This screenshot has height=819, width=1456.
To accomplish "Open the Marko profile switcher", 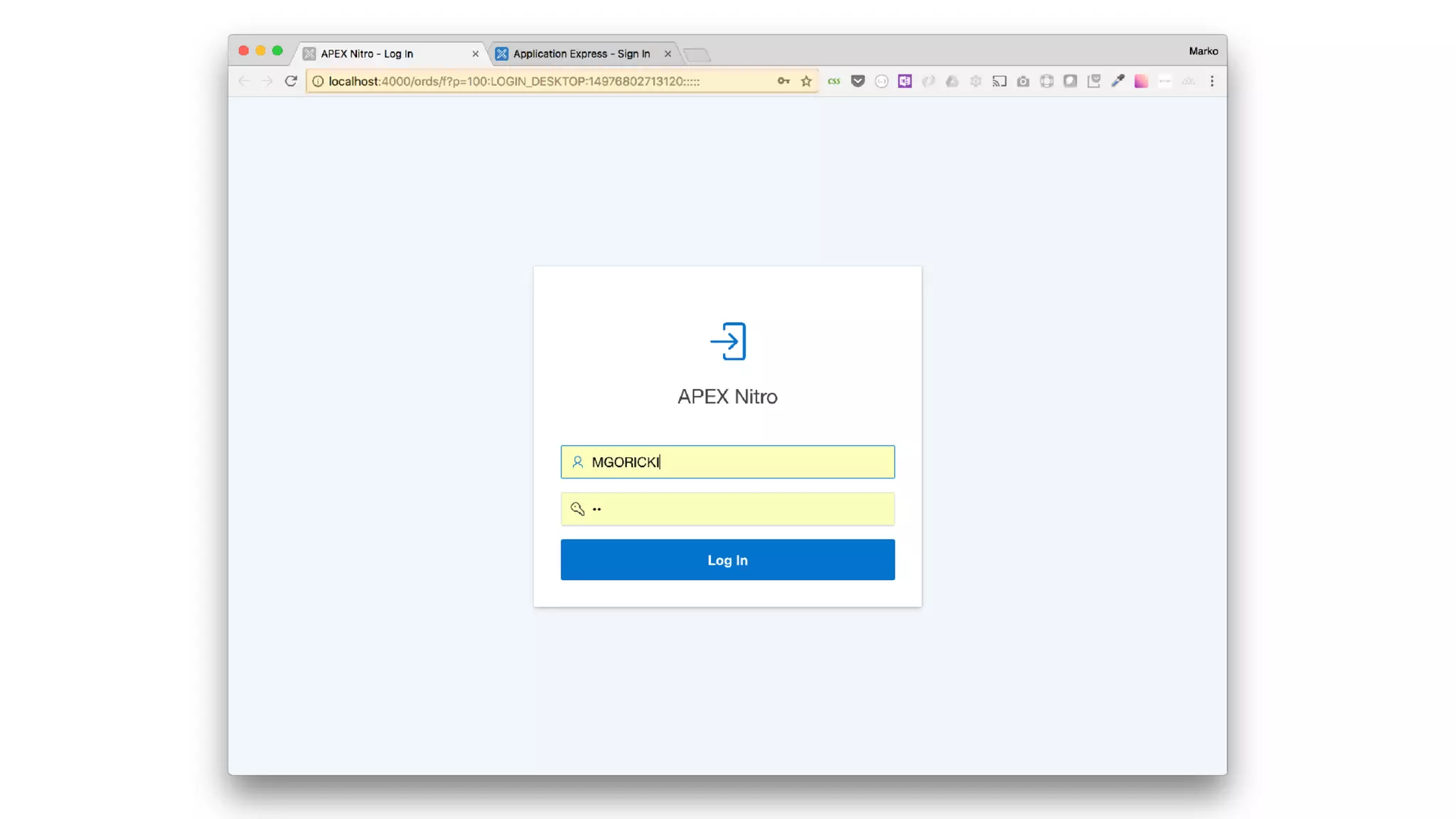I will pos(1203,51).
